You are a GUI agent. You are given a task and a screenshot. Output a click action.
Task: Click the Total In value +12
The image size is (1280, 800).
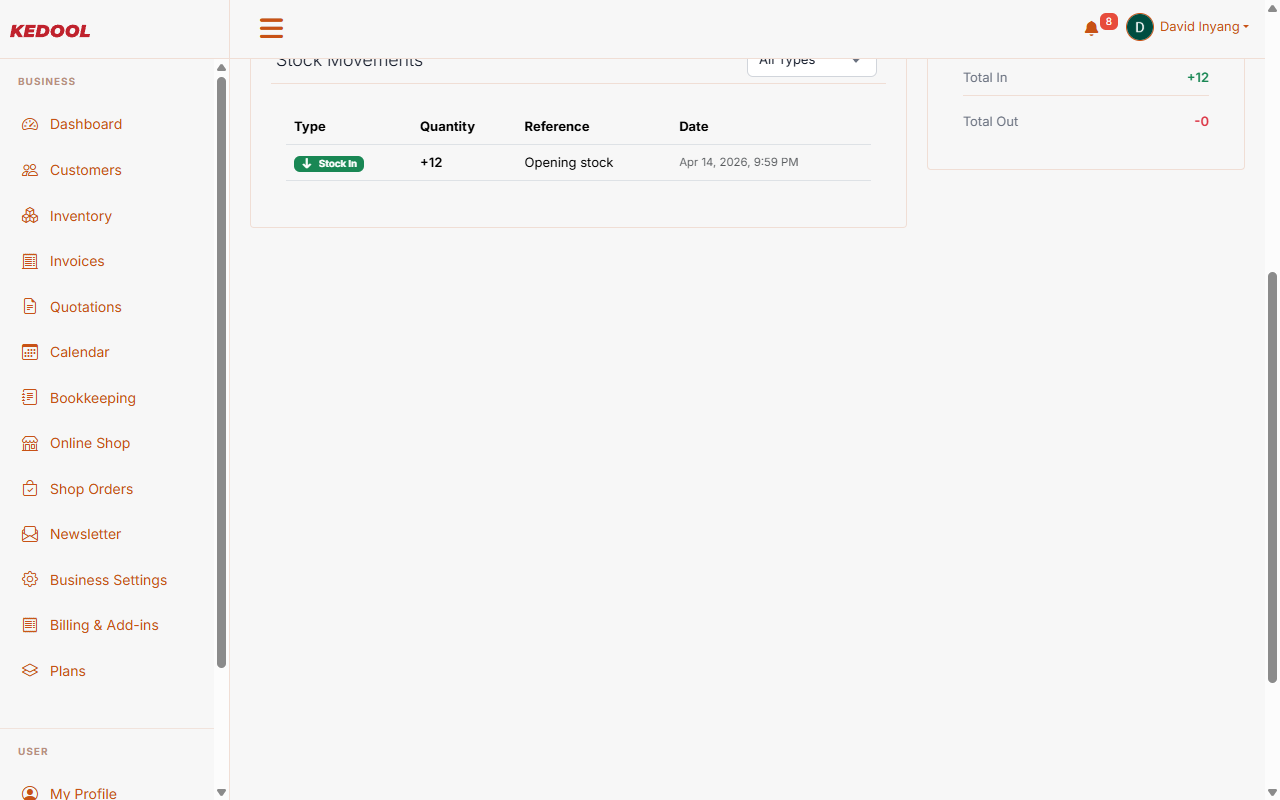point(1198,78)
